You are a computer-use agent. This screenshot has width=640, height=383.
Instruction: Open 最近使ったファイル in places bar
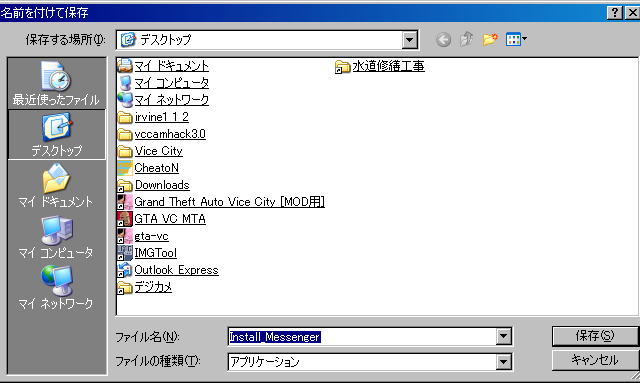click(x=56, y=83)
